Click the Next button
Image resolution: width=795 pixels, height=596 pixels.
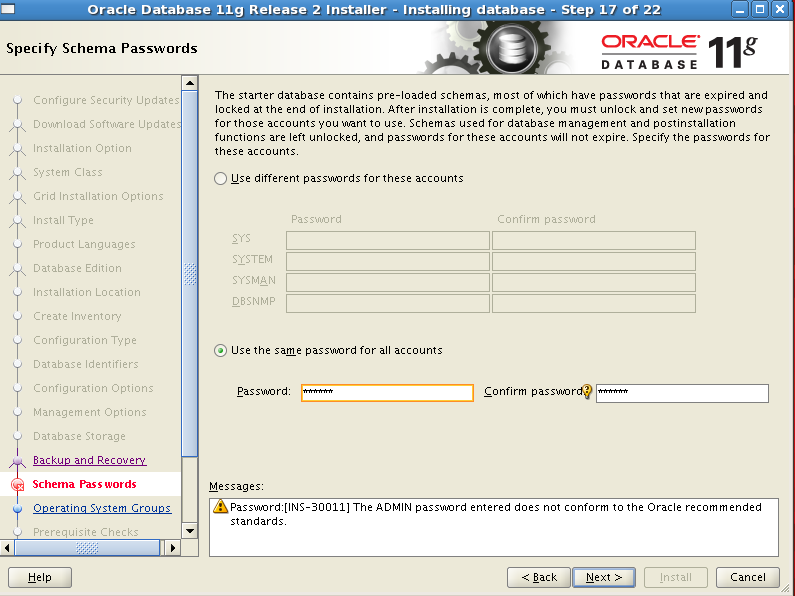603,577
